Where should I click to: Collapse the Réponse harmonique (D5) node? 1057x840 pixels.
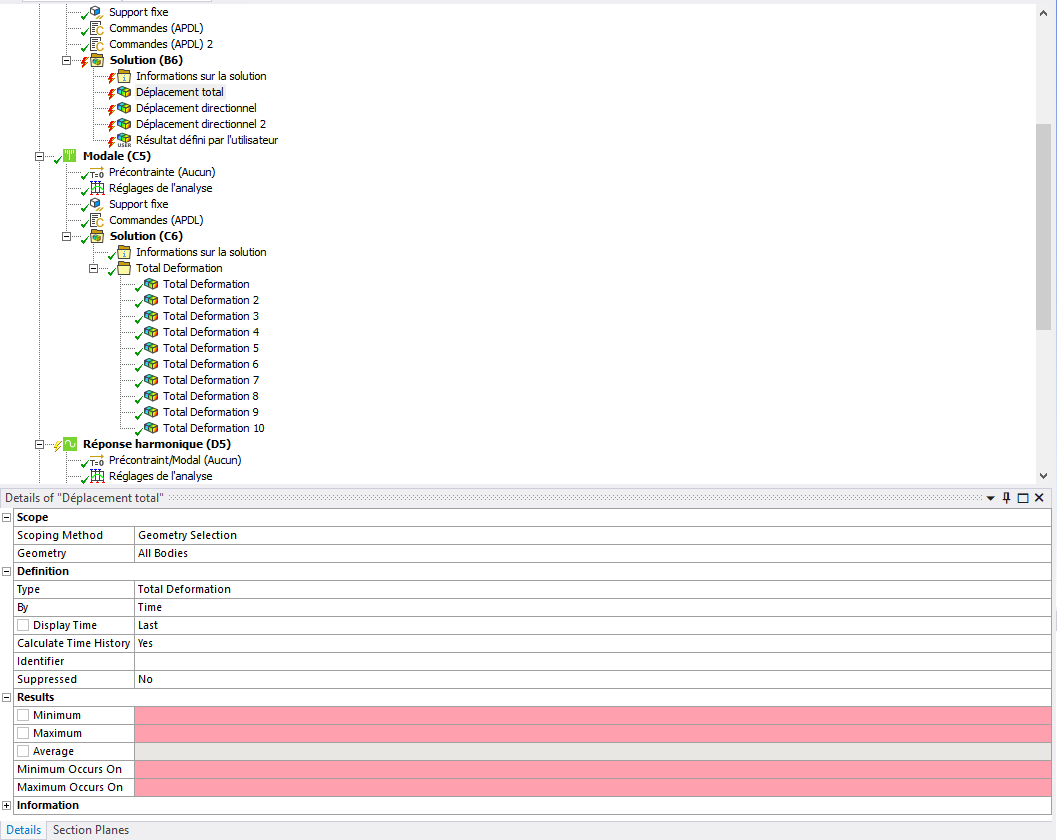pyautogui.click(x=39, y=444)
